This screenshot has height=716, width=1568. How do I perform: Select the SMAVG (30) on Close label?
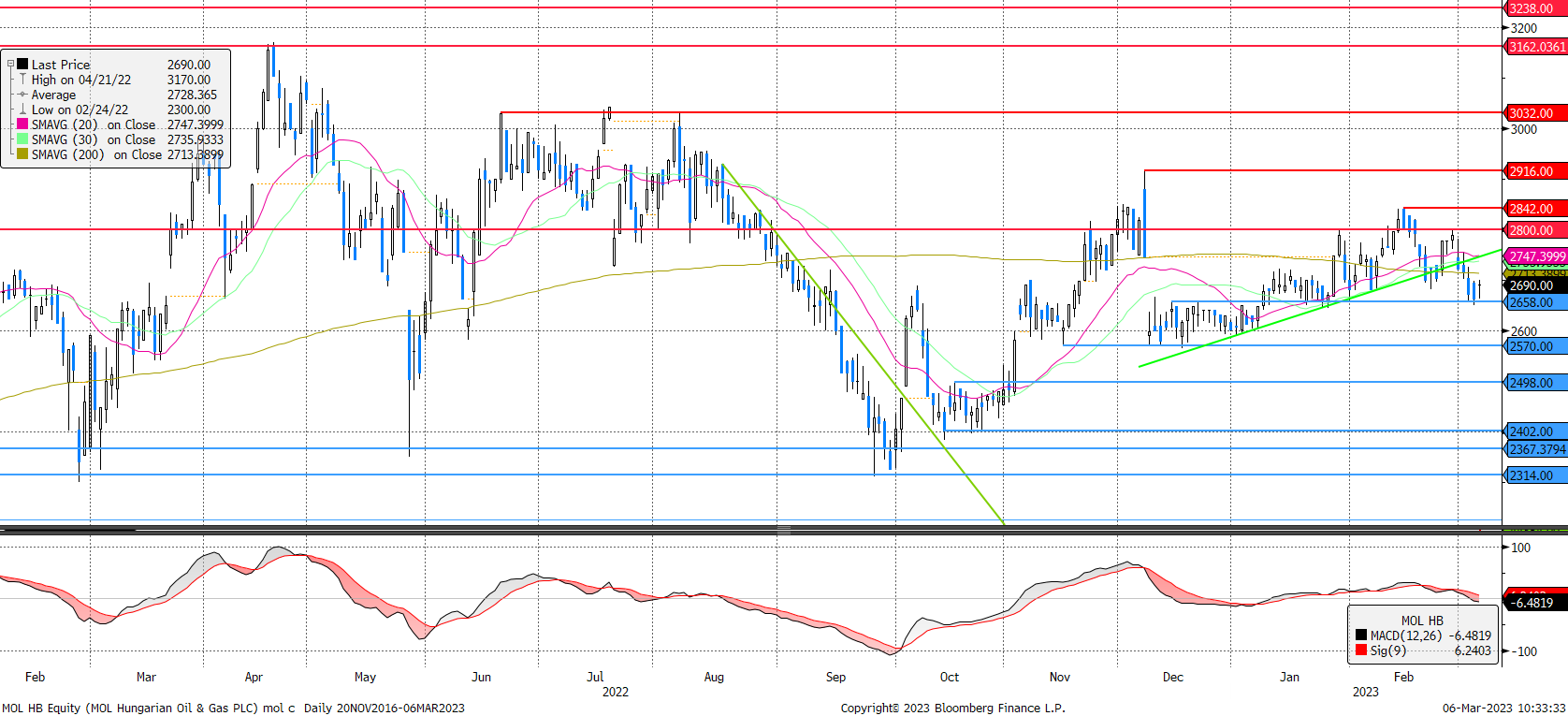[x=94, y=139]
